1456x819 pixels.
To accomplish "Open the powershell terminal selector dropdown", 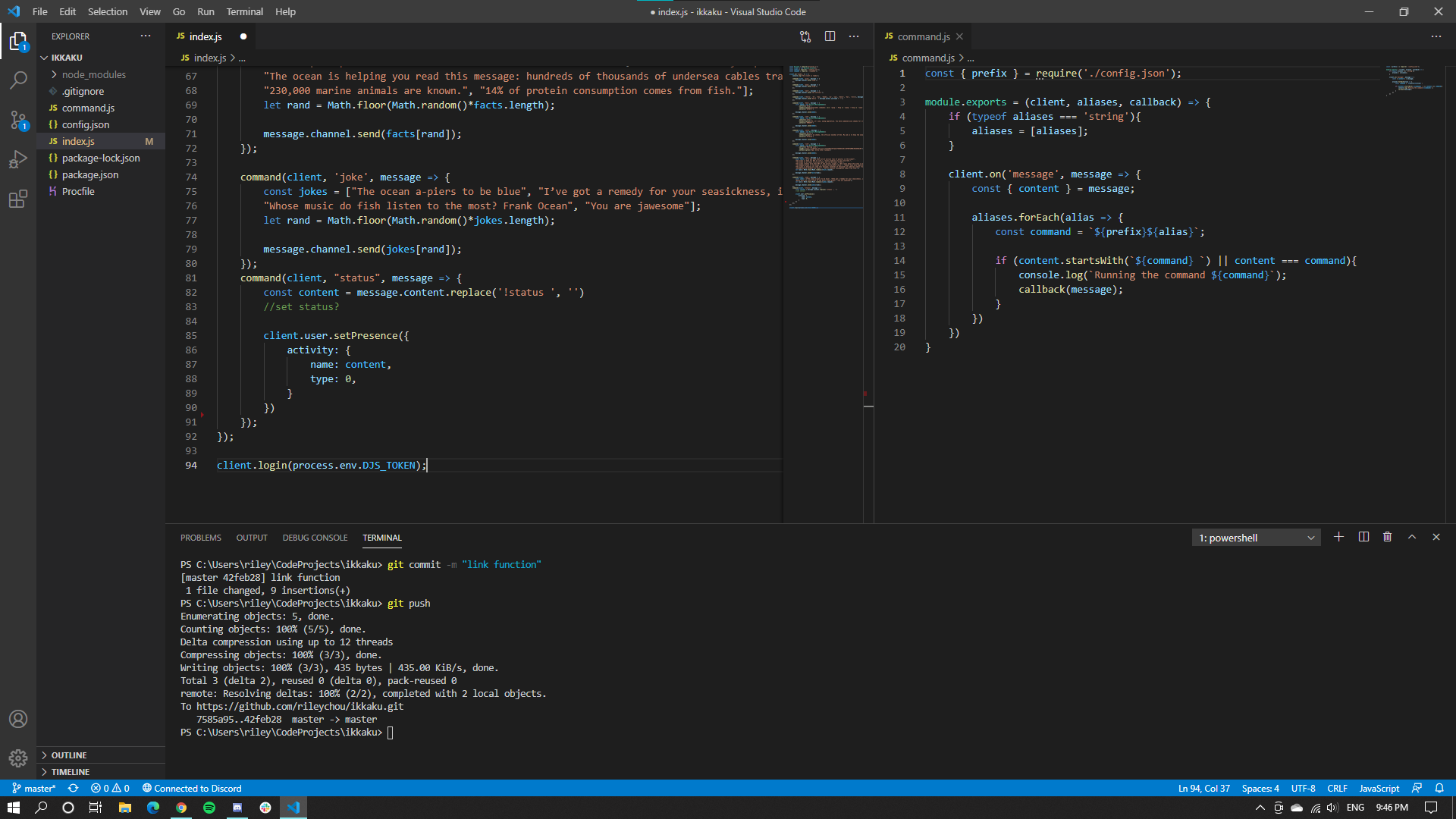I will coord(1256,538).
